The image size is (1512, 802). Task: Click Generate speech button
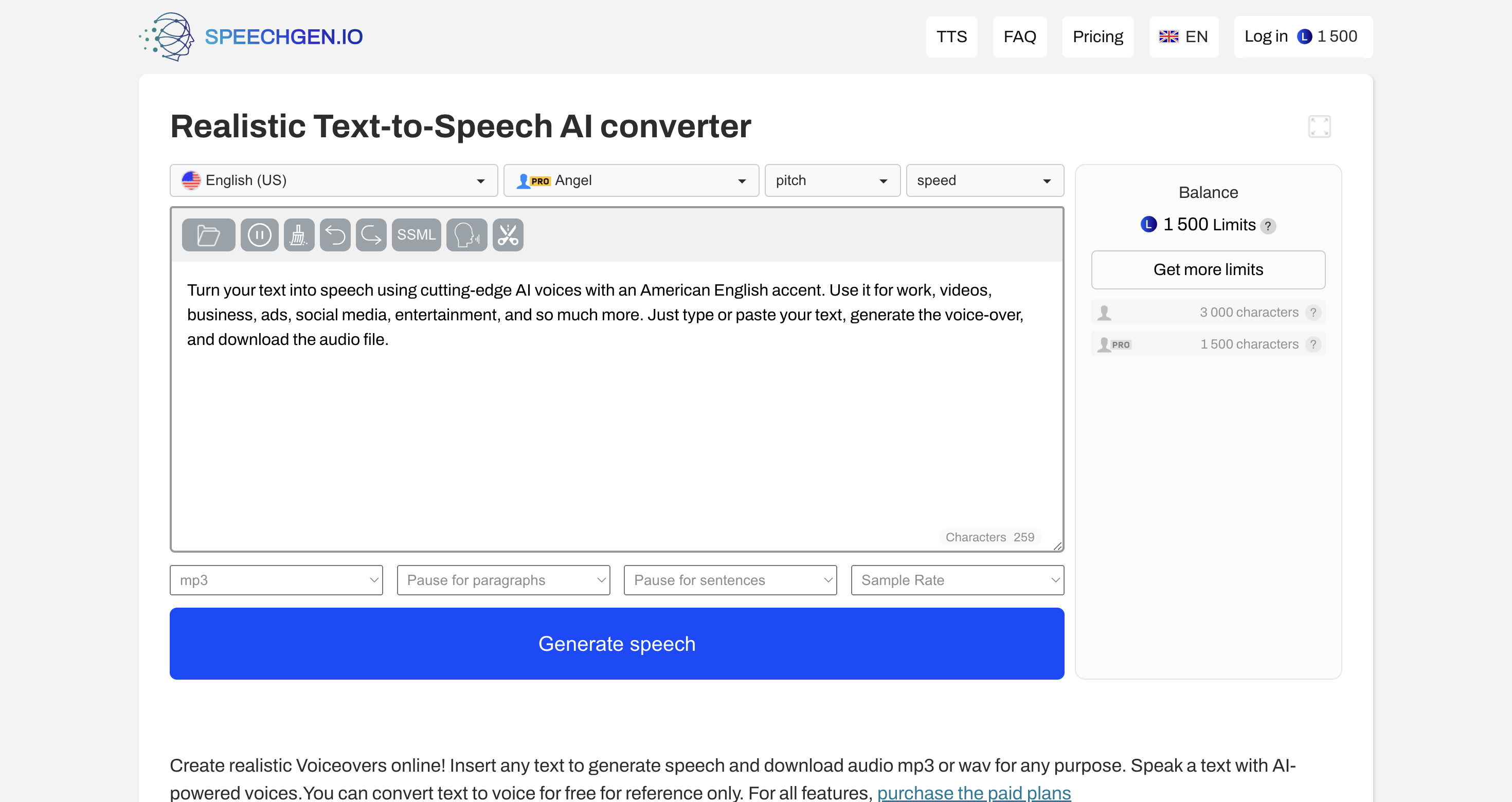617,644
